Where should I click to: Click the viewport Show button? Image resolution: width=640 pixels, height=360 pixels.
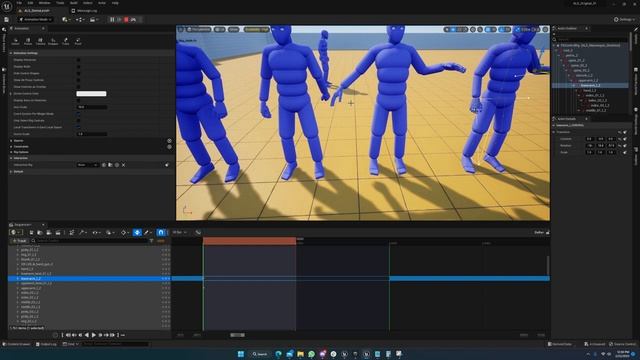(233, 29)
